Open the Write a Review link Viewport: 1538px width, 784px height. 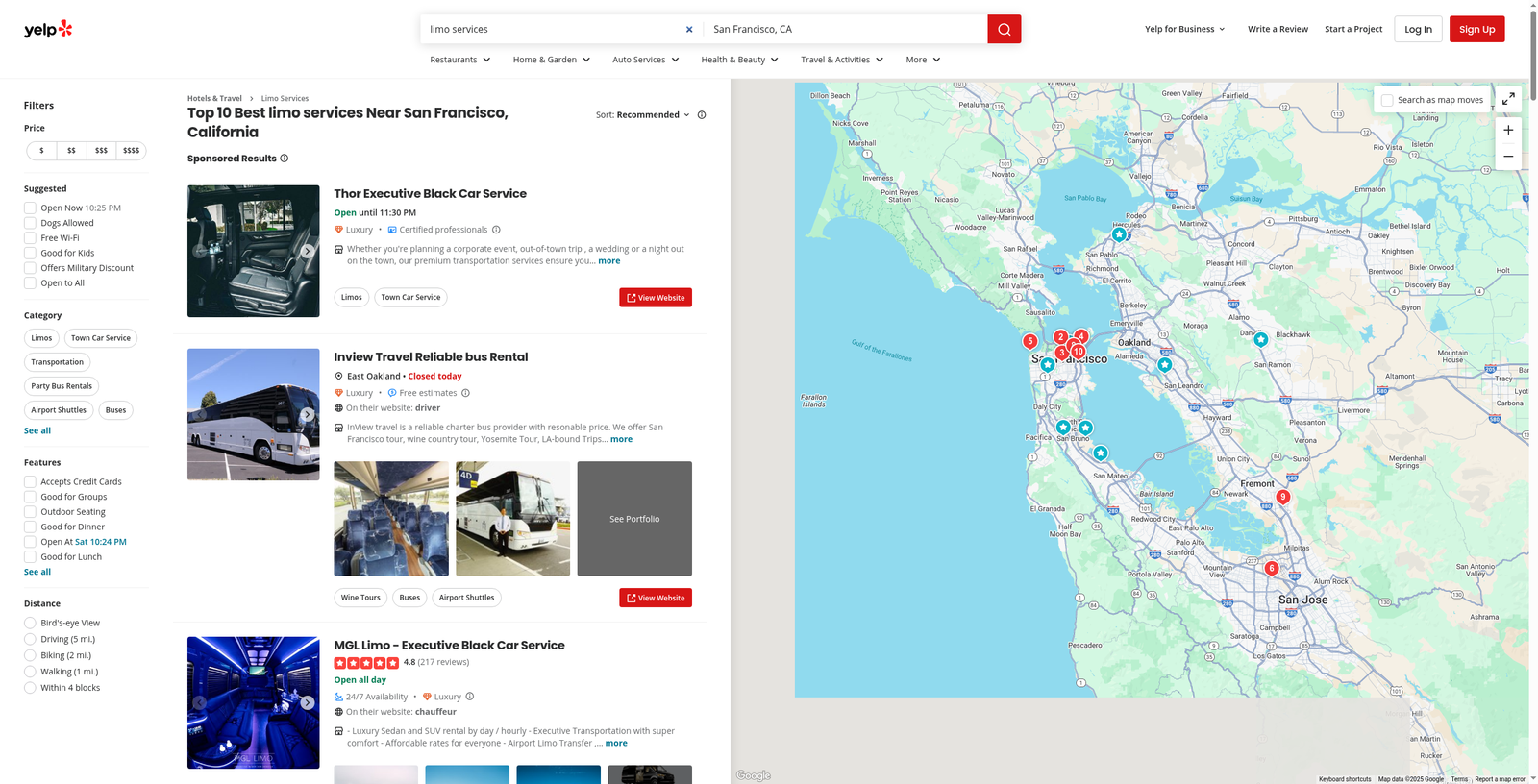pos(1278,29)
